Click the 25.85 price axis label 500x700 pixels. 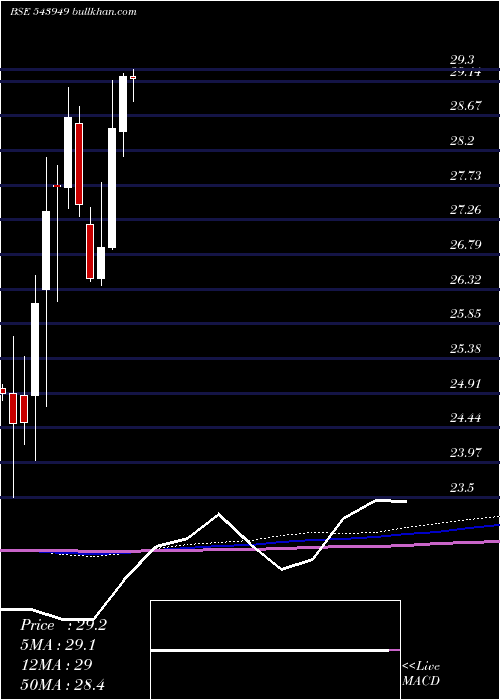point(466,314)
